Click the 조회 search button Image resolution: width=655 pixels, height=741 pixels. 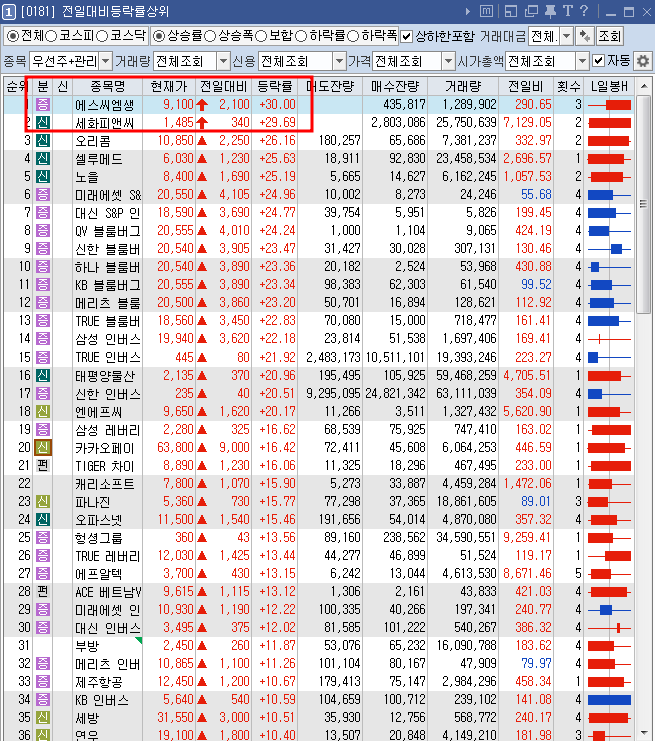(x=609, y=36)
